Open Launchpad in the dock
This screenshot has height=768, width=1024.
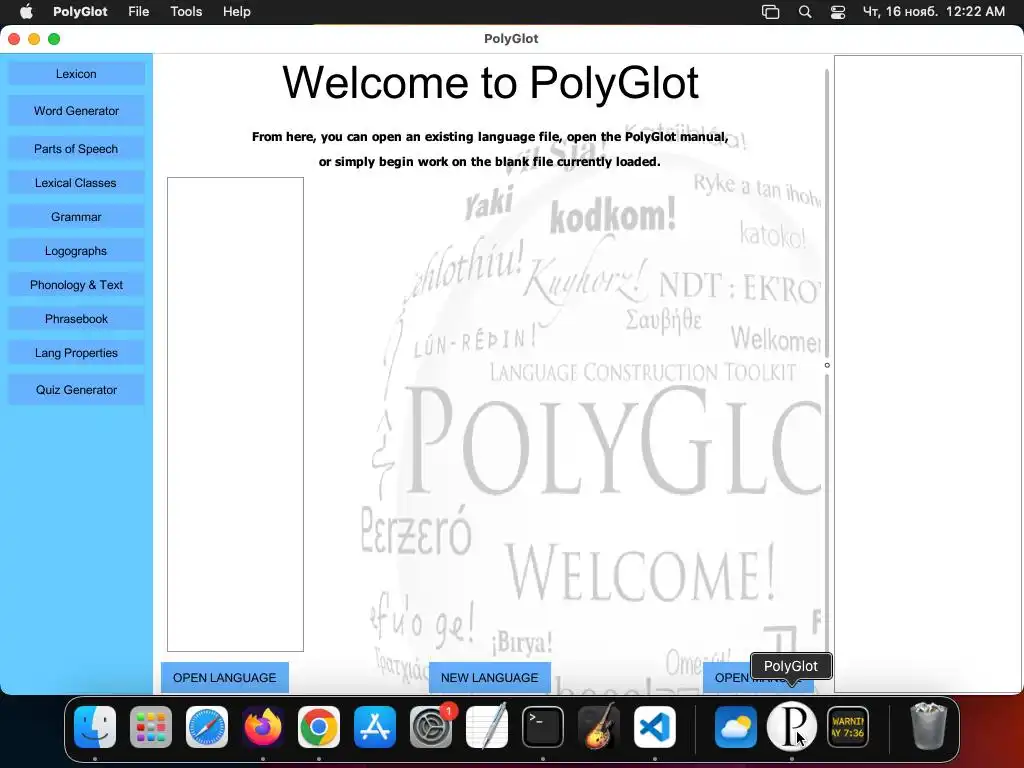click(151, 727)
